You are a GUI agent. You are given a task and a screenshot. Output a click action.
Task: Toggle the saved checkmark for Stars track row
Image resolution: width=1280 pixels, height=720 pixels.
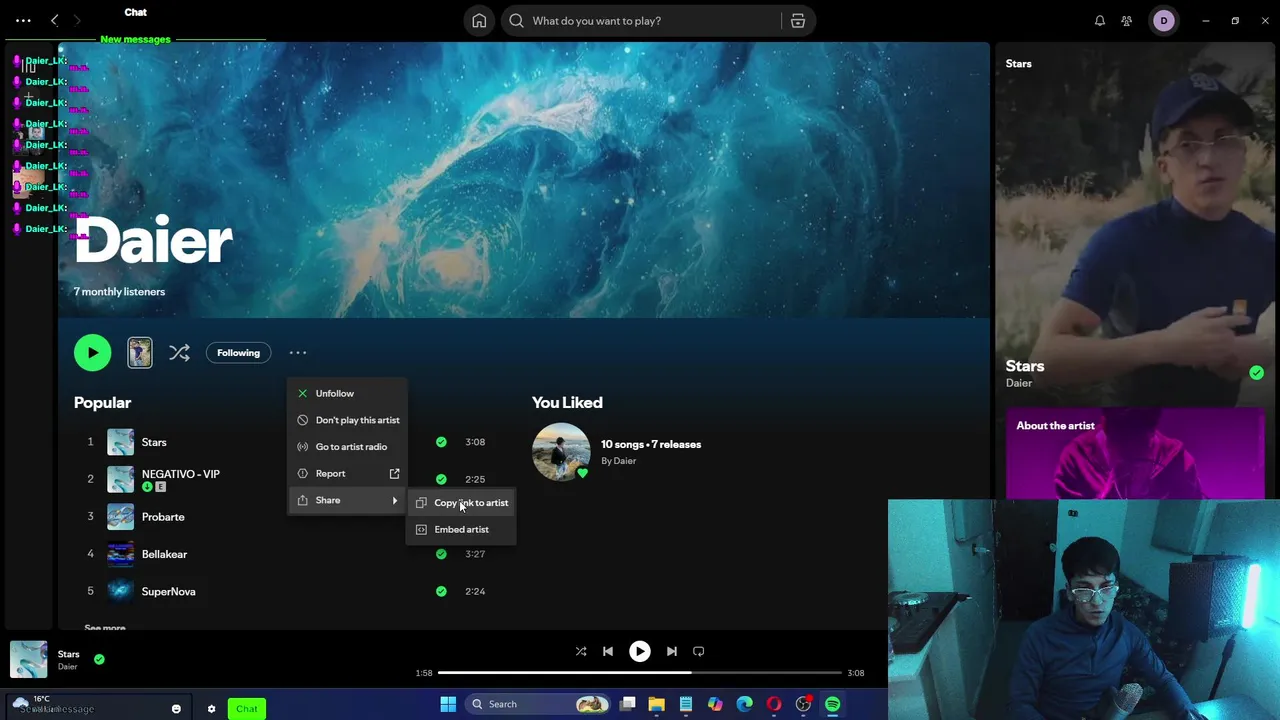(x=441, y=442)
